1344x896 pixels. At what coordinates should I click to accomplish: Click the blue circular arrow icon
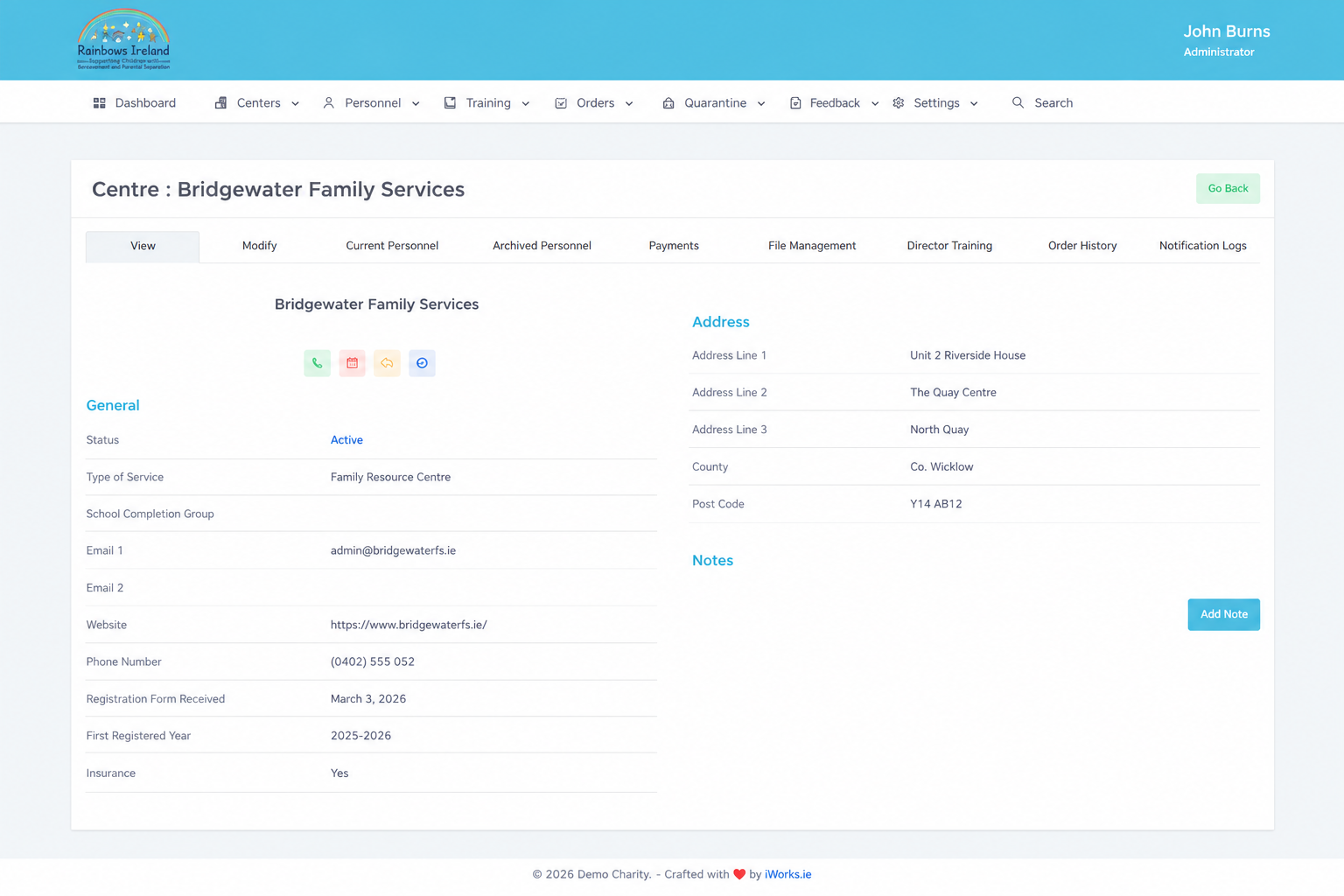pos(422,363)
